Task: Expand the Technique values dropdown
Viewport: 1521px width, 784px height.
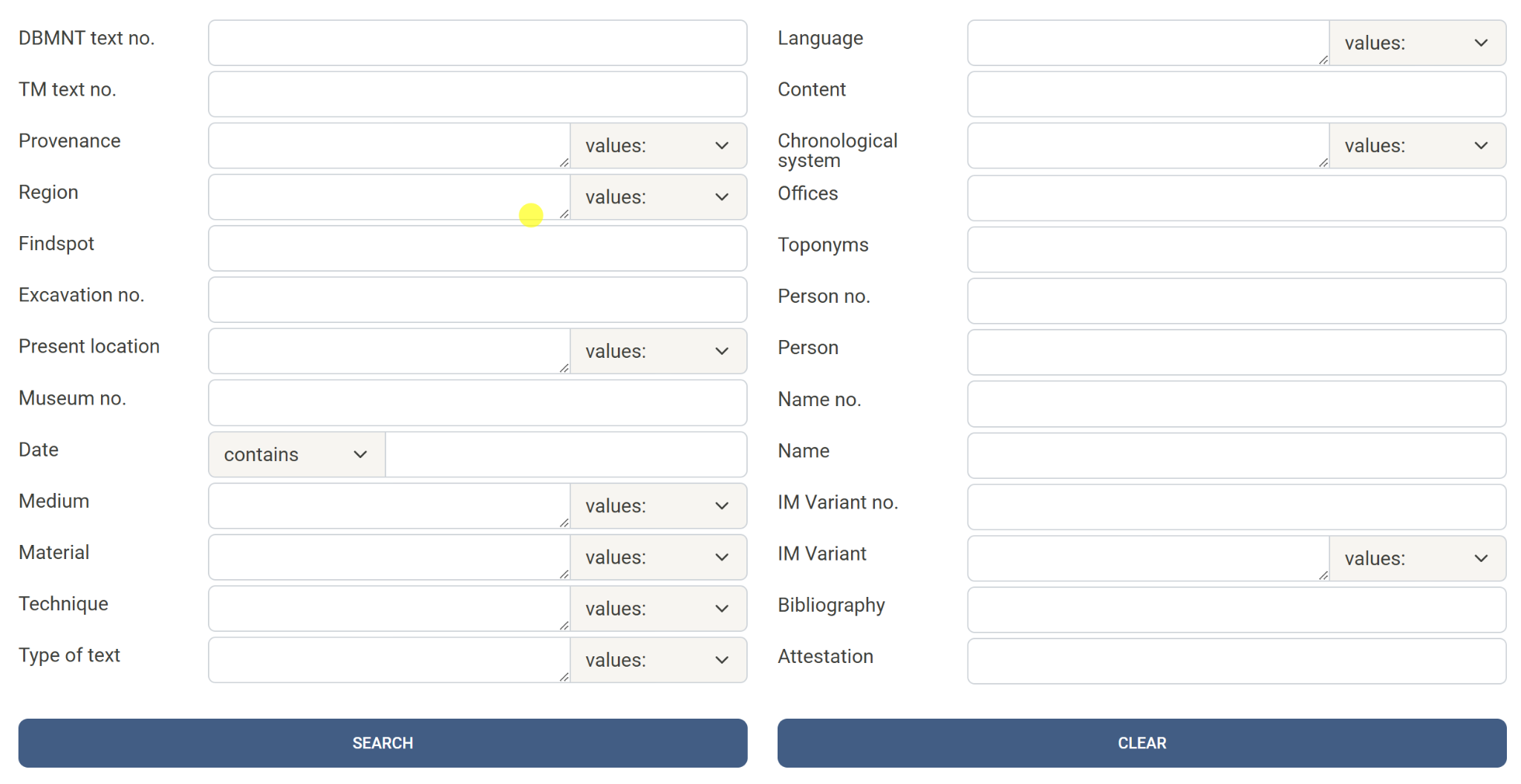Action: (x=657, y=609)
